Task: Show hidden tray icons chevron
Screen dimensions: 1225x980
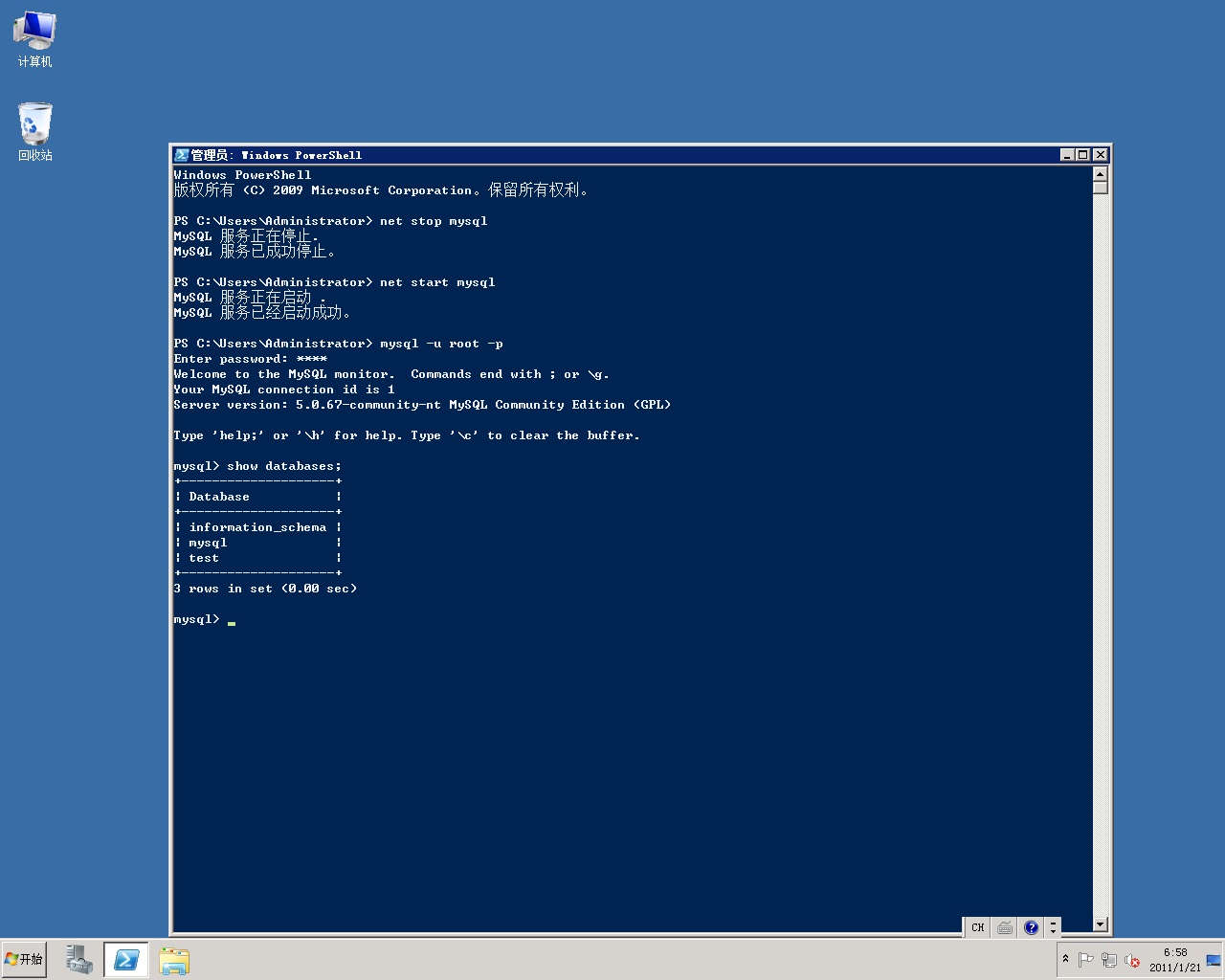Action: (1065, 959)
